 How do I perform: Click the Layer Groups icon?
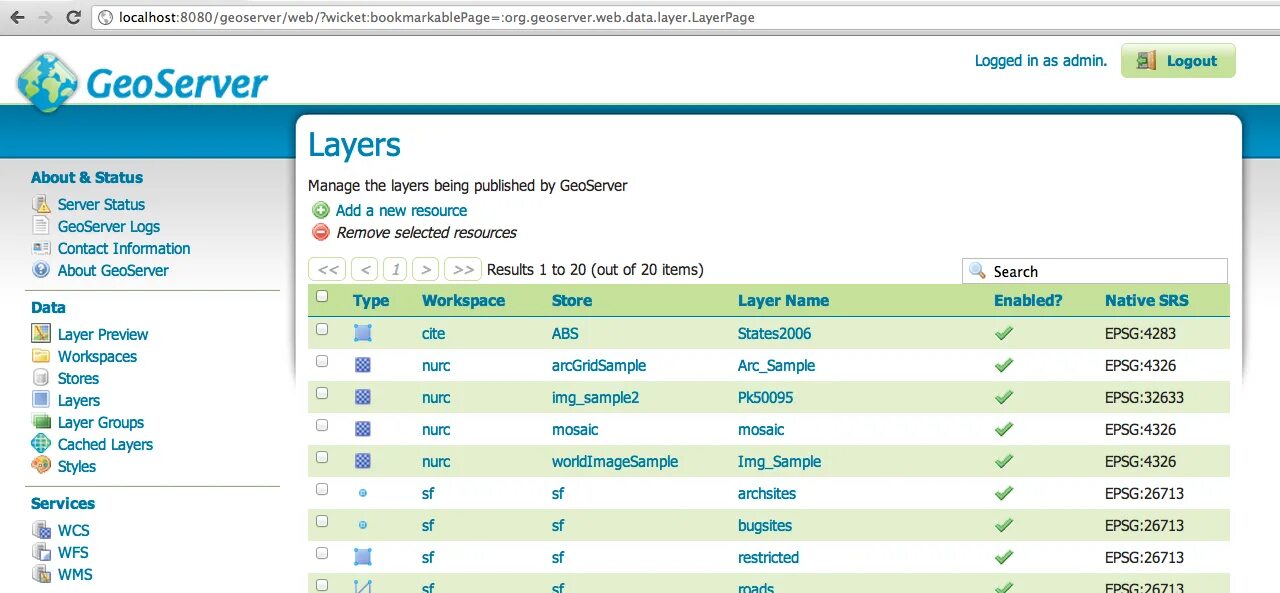(x=41, y=422)
